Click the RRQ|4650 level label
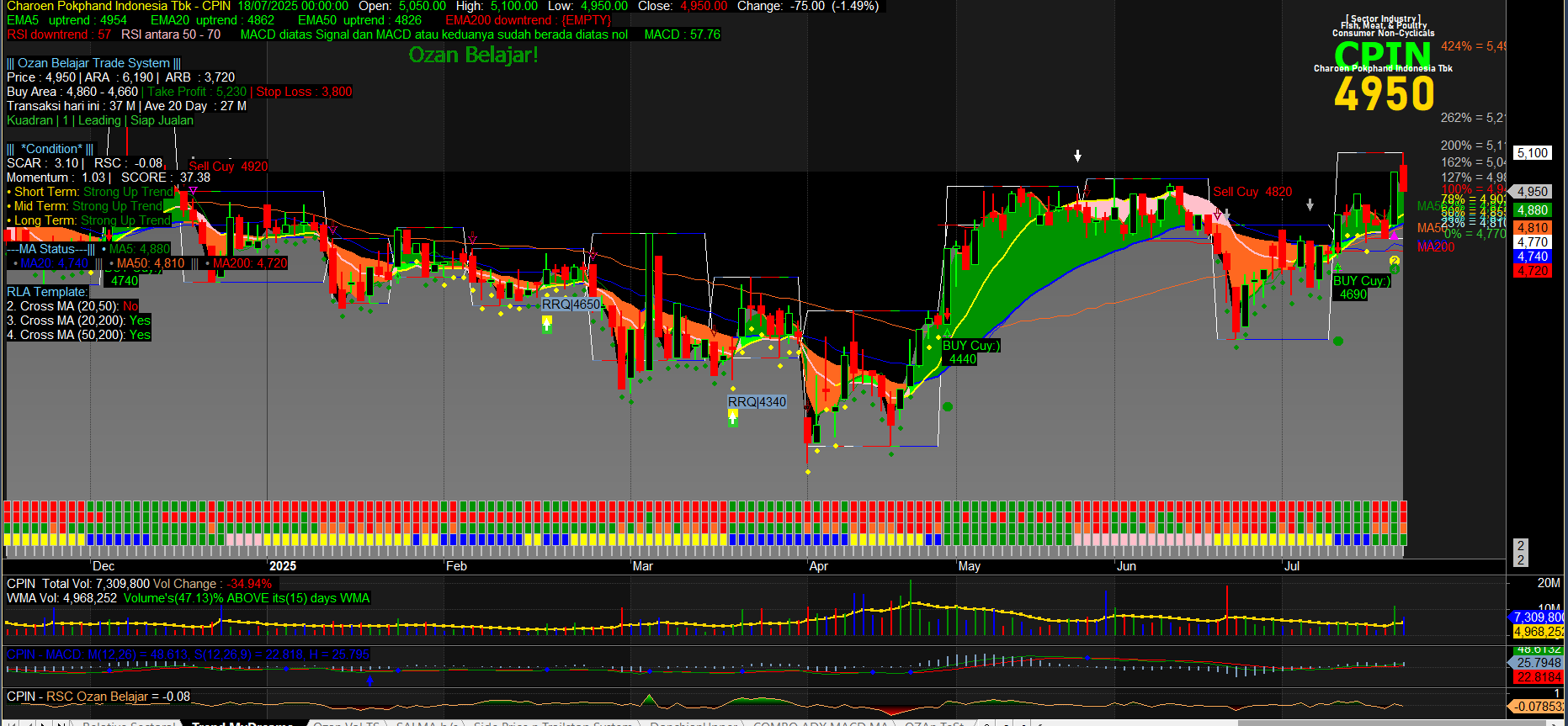 click(571, 305)
